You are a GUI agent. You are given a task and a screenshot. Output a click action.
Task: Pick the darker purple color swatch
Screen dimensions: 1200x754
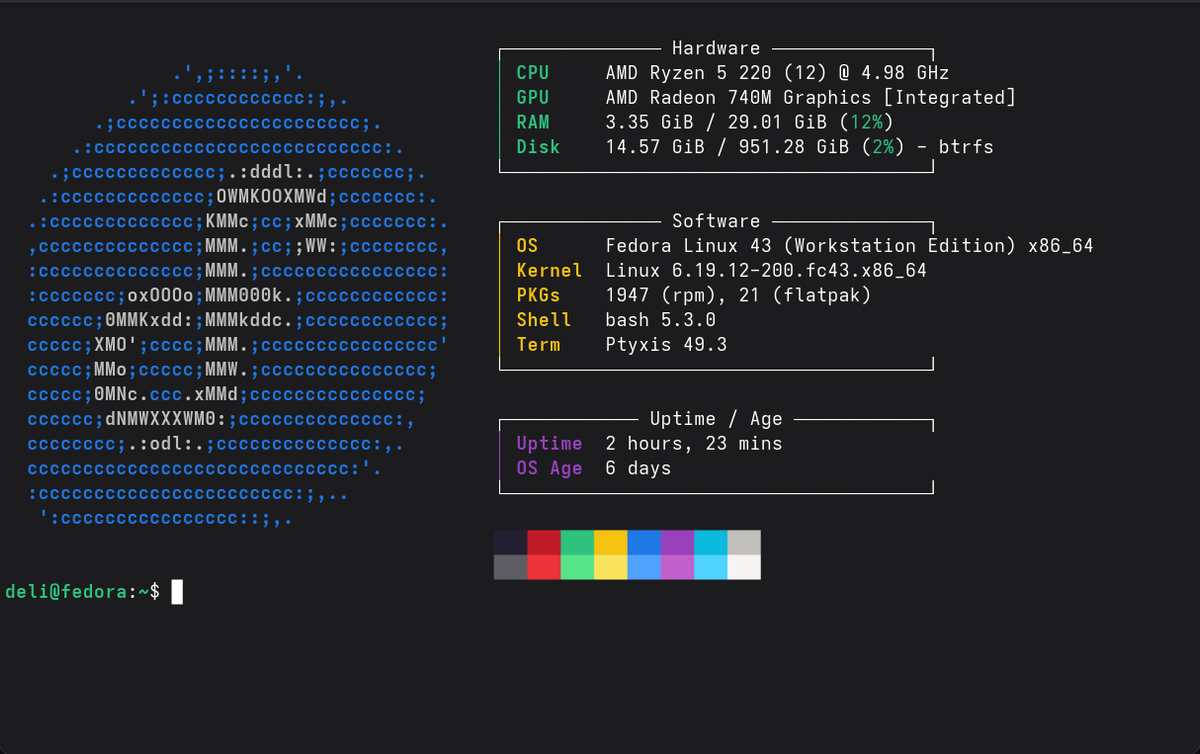(677, 542)
